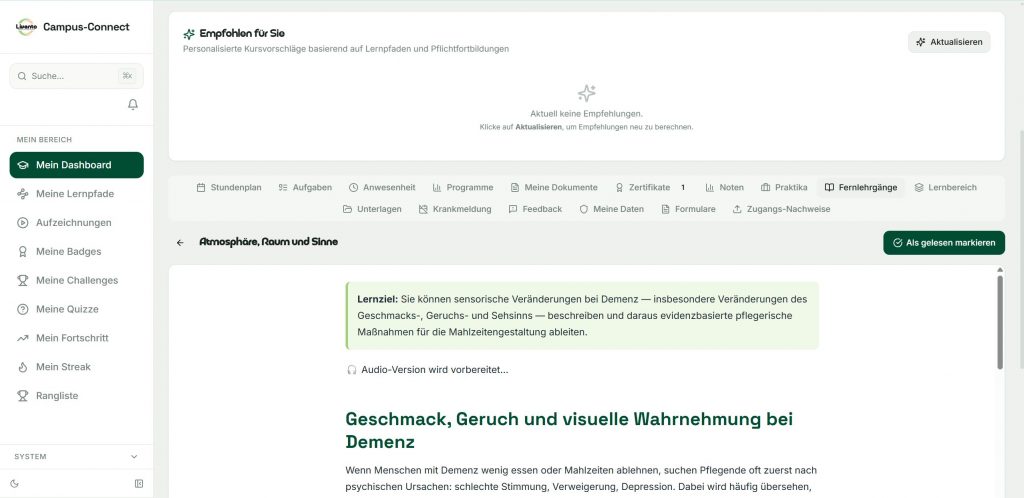The image size is (1024, 498).
Task: Open the Krankmeldung tab
Action: coord(455,209)
